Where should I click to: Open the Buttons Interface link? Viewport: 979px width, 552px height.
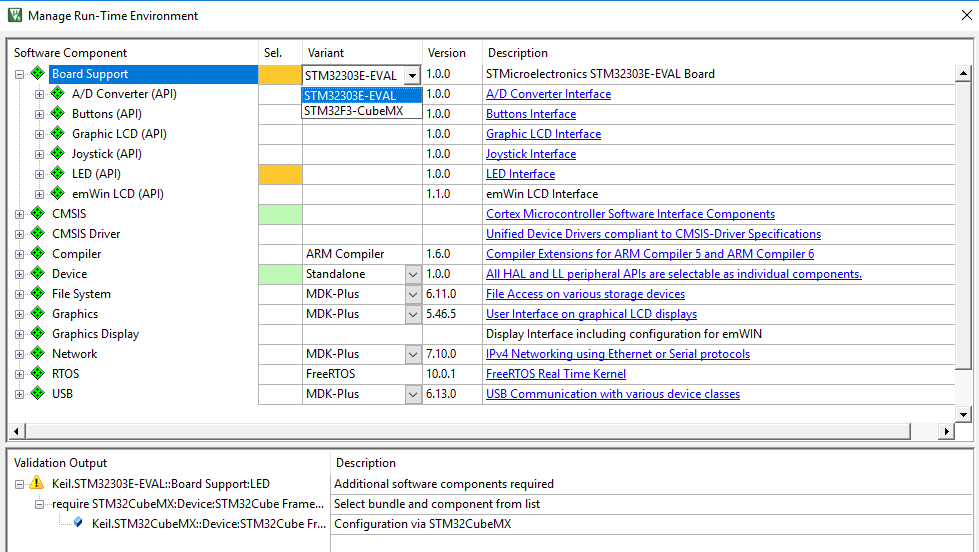[x=531, y=114]
